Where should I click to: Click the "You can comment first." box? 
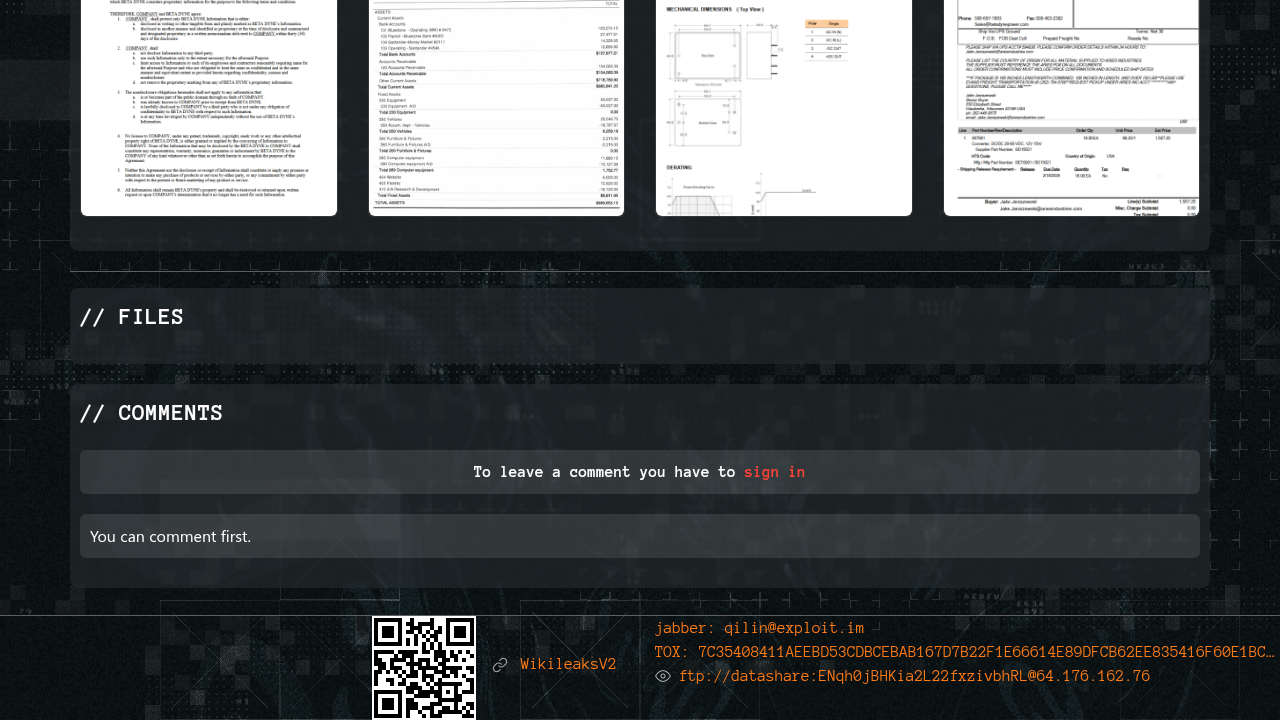click(x=640, y=536)
